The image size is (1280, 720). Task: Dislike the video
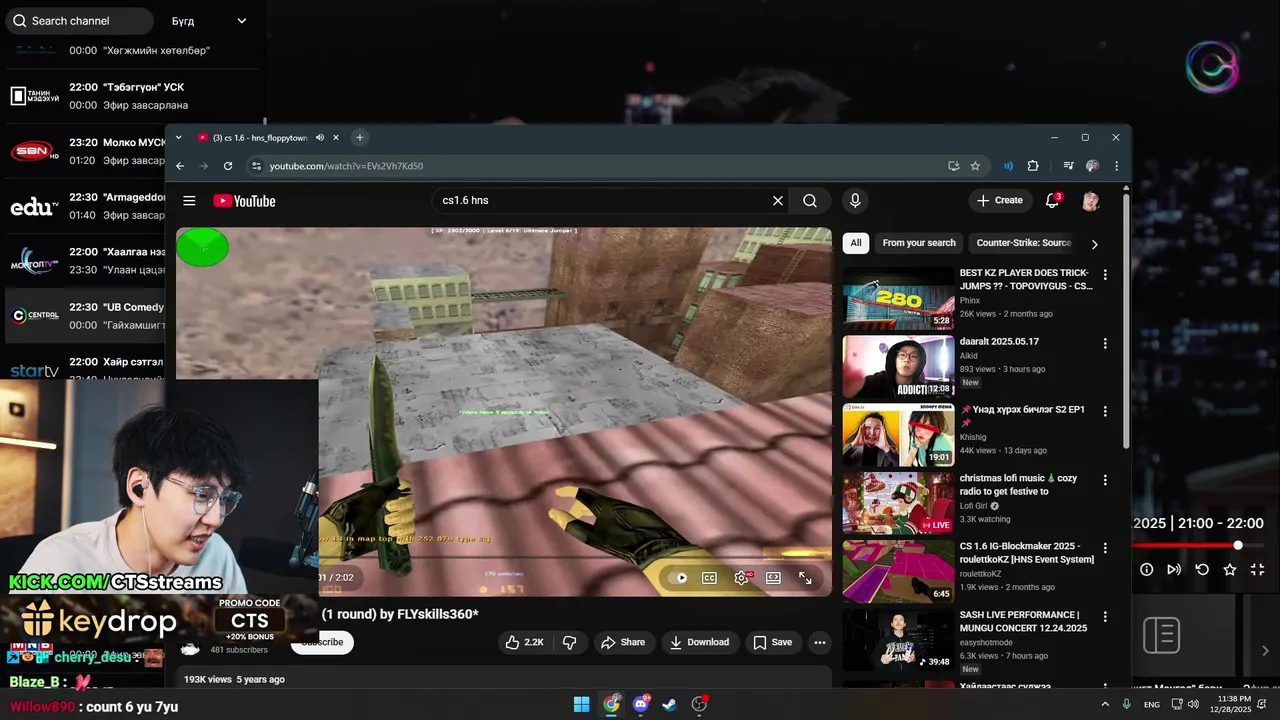pyautogui.click(x=570, y=642)
